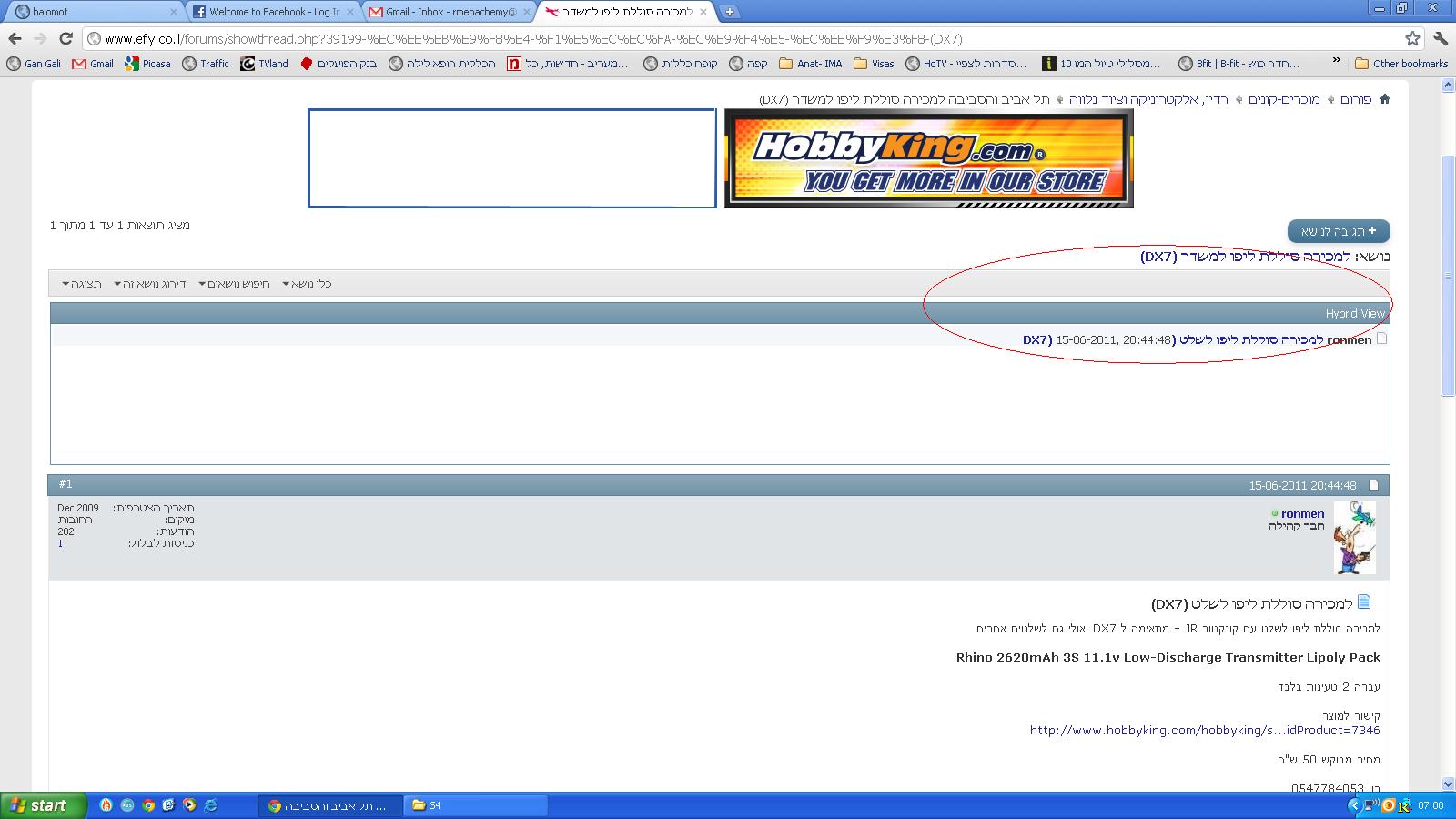Open the hobbyking.com product link
Image resolution: width=1456 pixels, height=819 pixels.
[x=1205, y=730]
